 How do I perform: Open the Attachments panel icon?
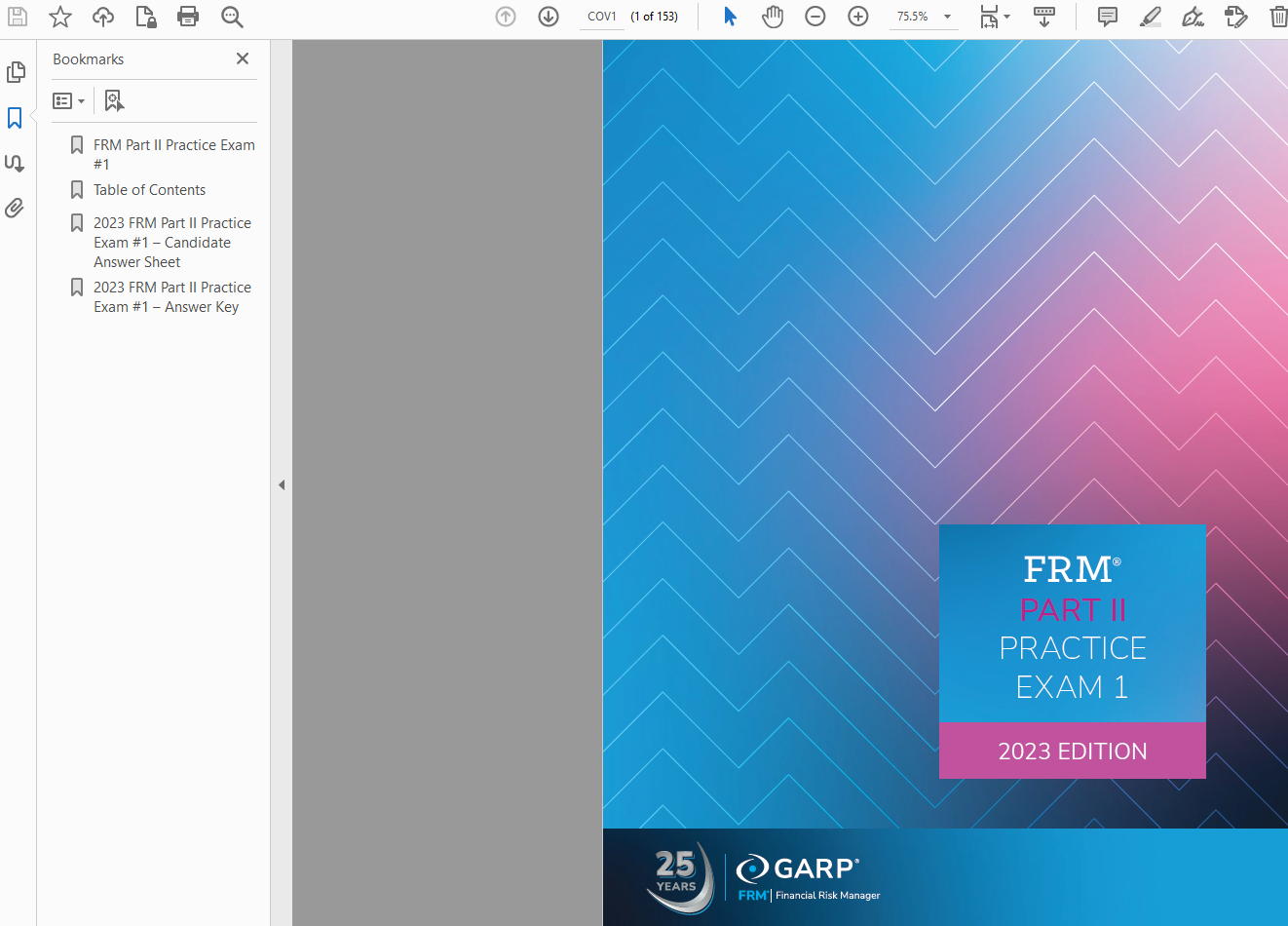(15, 208)
